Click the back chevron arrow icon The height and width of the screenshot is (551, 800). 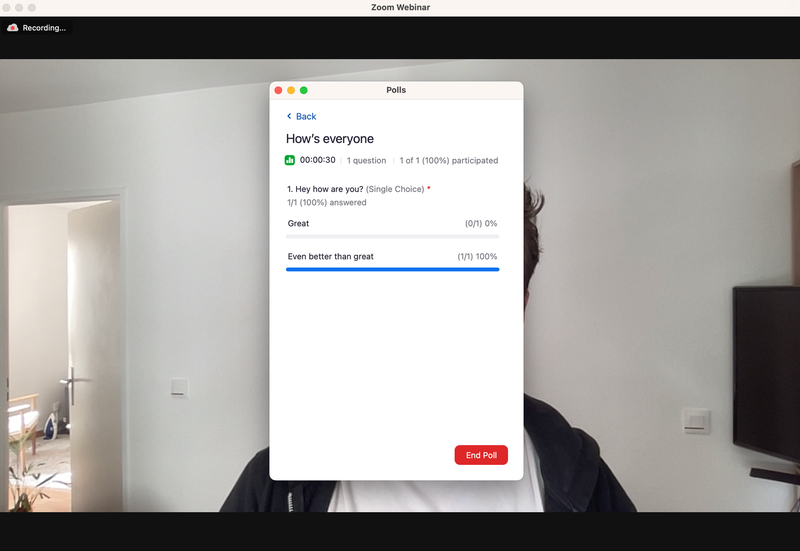coord(289,116)
